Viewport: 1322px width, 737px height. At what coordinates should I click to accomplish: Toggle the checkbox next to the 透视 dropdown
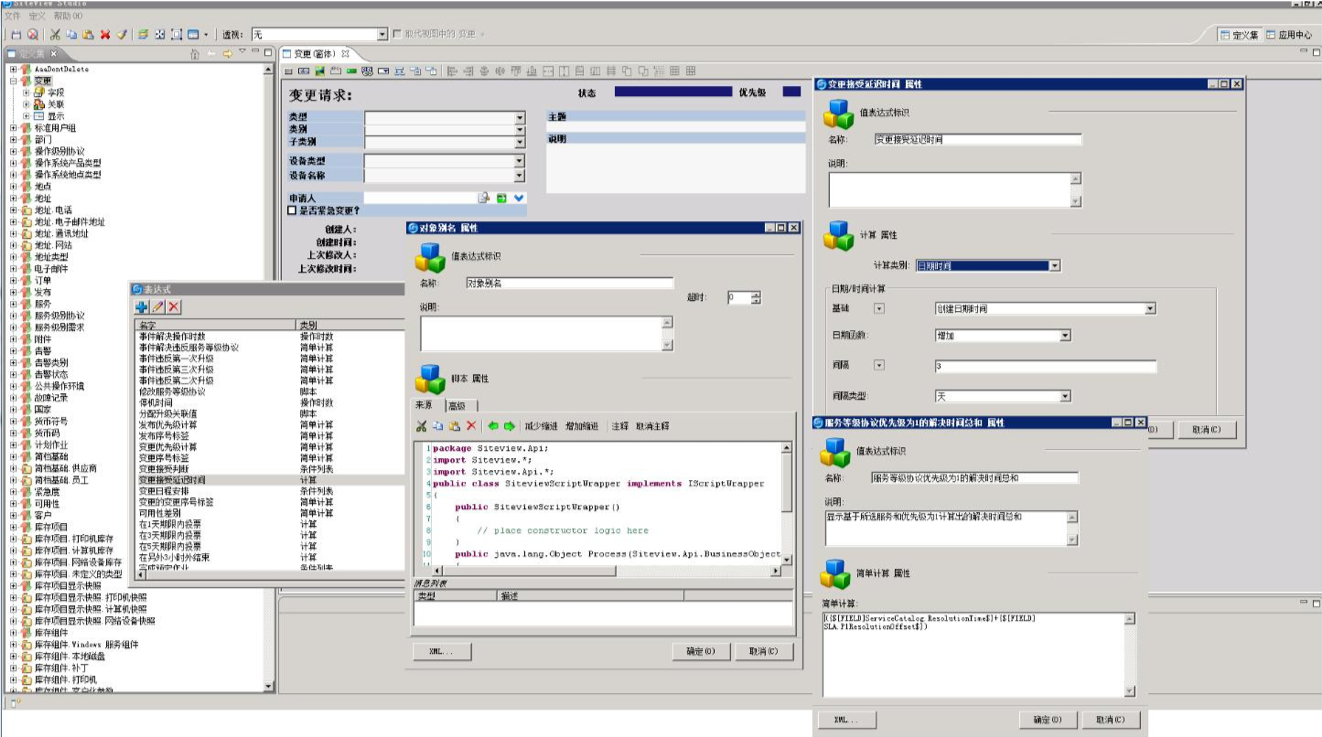point(397,34)
